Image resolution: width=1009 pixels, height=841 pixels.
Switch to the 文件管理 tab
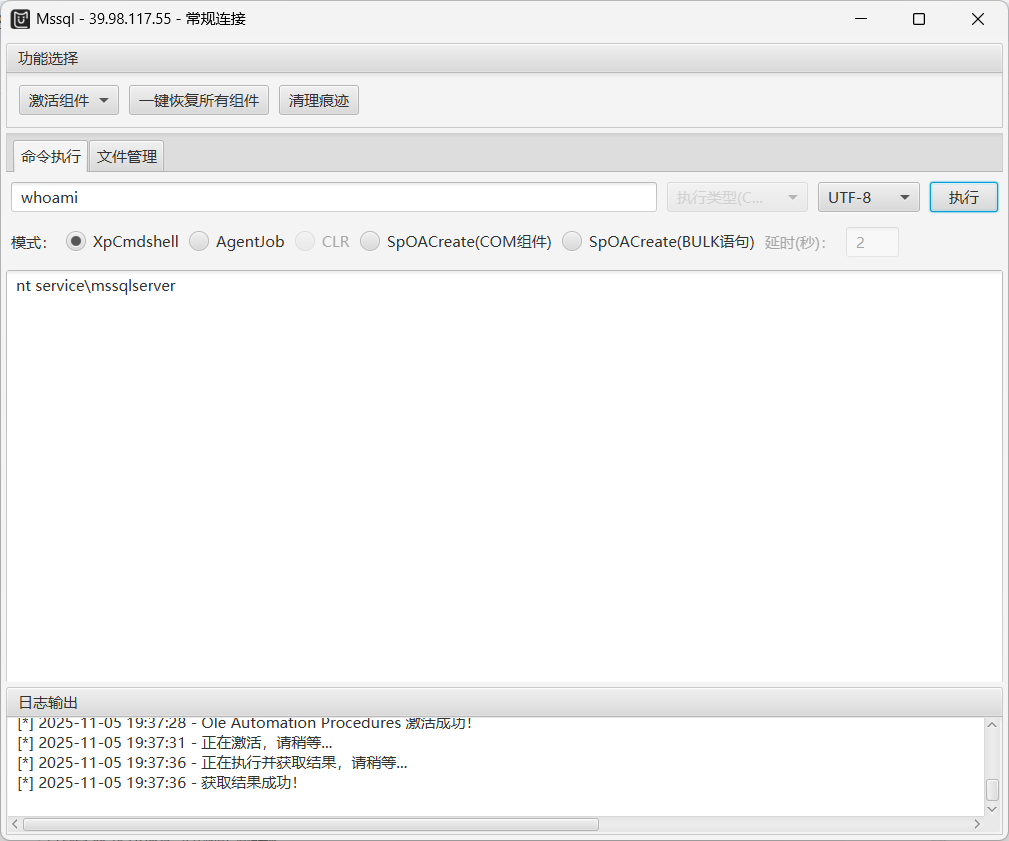tap(126, 156)
